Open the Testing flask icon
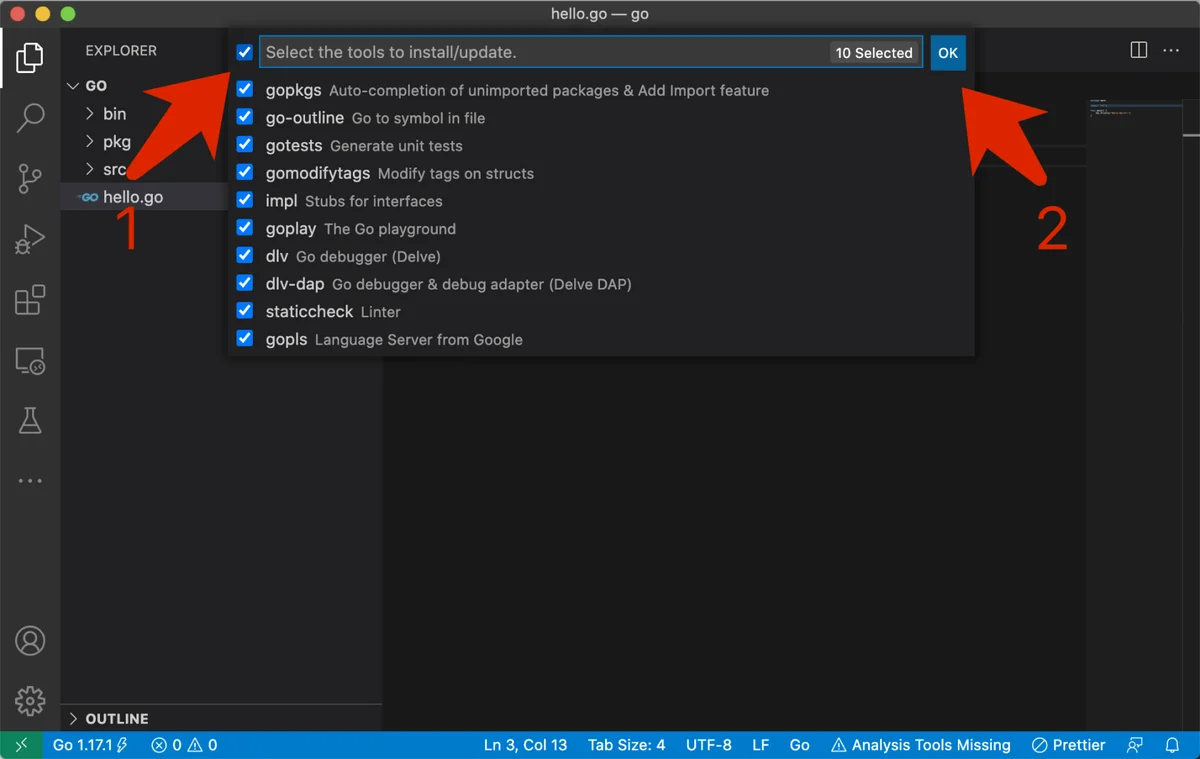1200x759 pixels. (x=30, y=421)
